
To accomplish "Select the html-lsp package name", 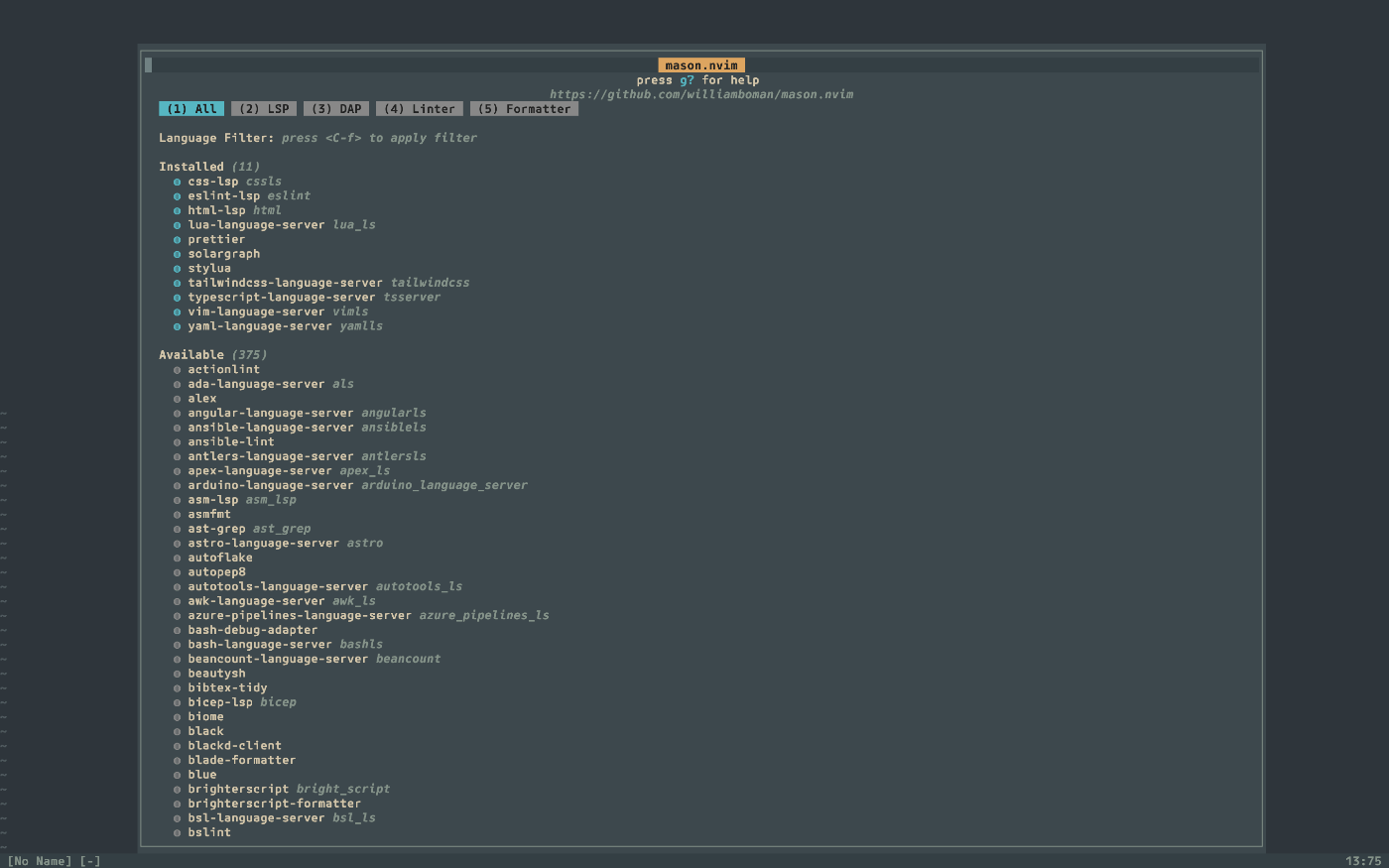I will pos(216,210).
